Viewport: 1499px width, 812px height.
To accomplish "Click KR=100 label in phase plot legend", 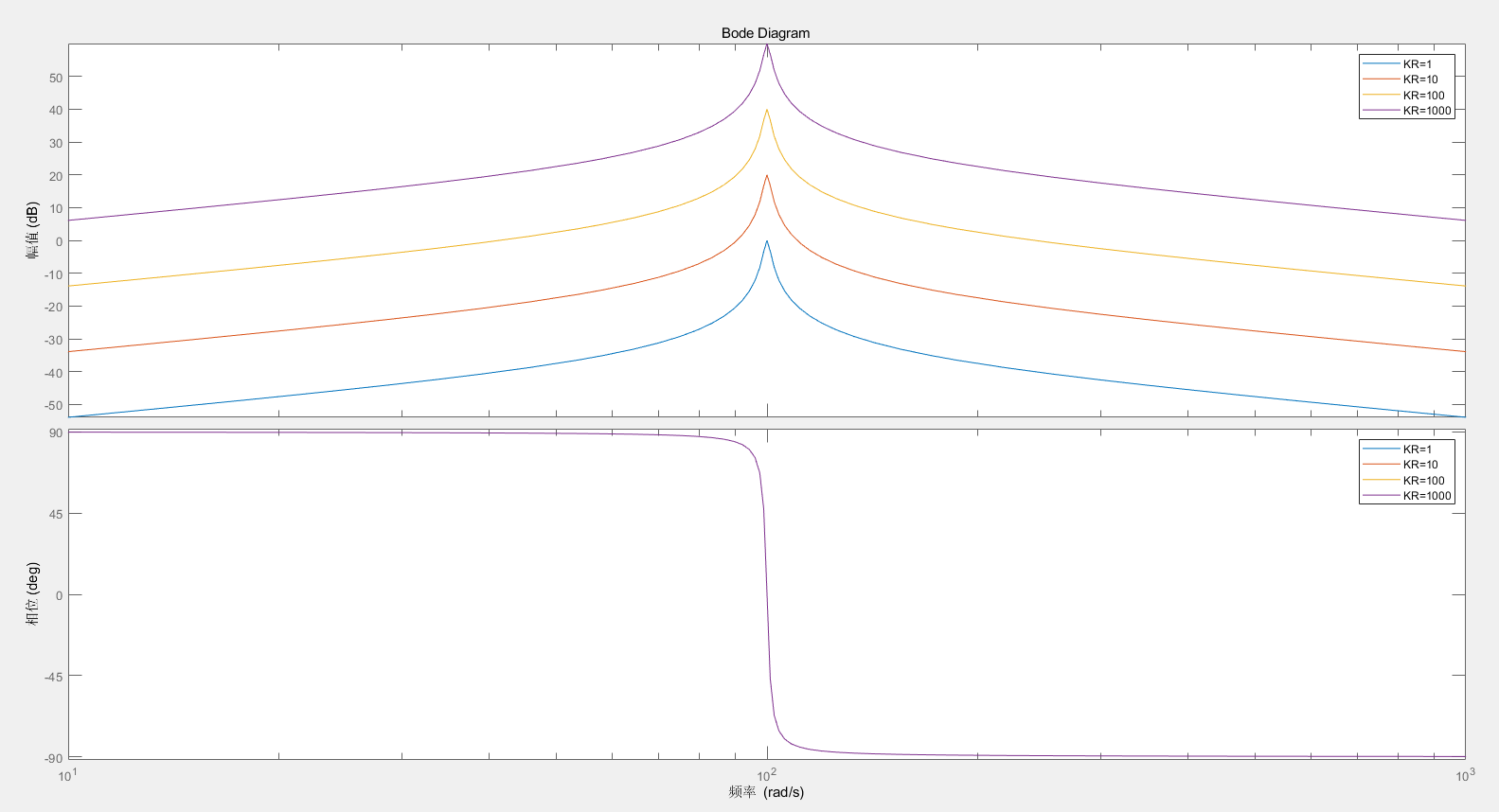I will click(x=1423, y=481).
